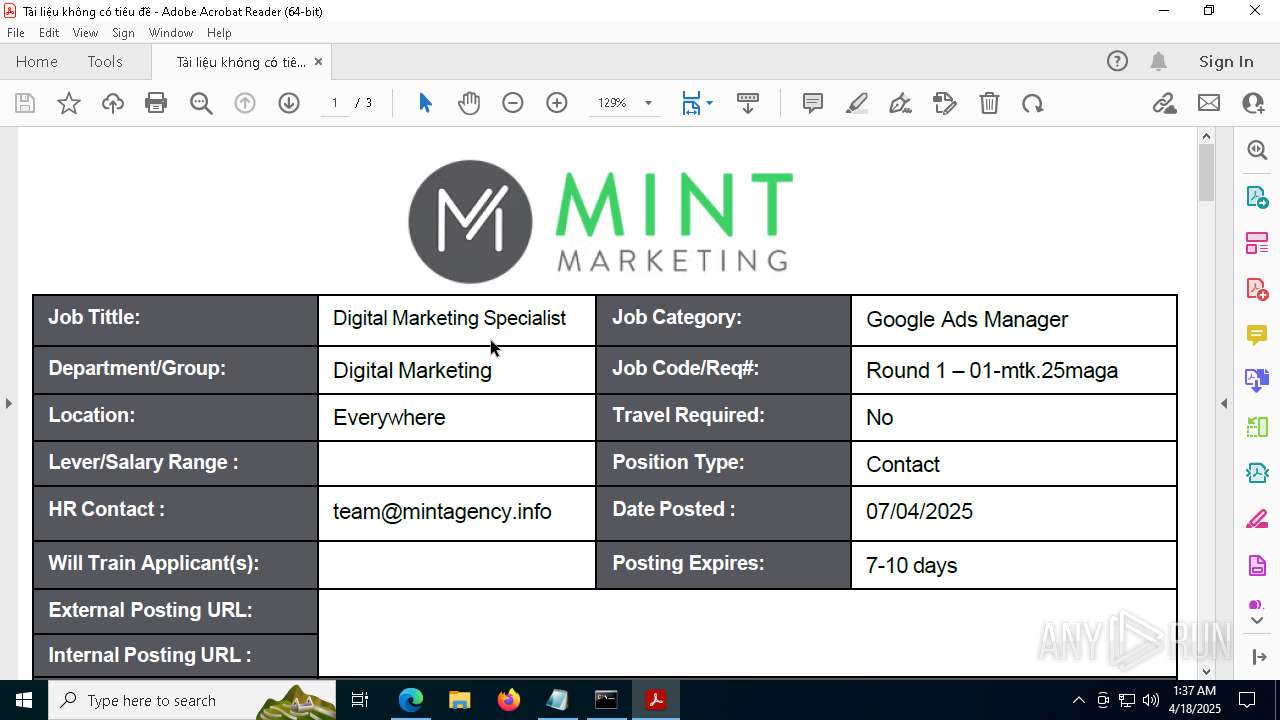Click the team@mintagency.info email text
Screen dimensions: 1280x720
442,512
